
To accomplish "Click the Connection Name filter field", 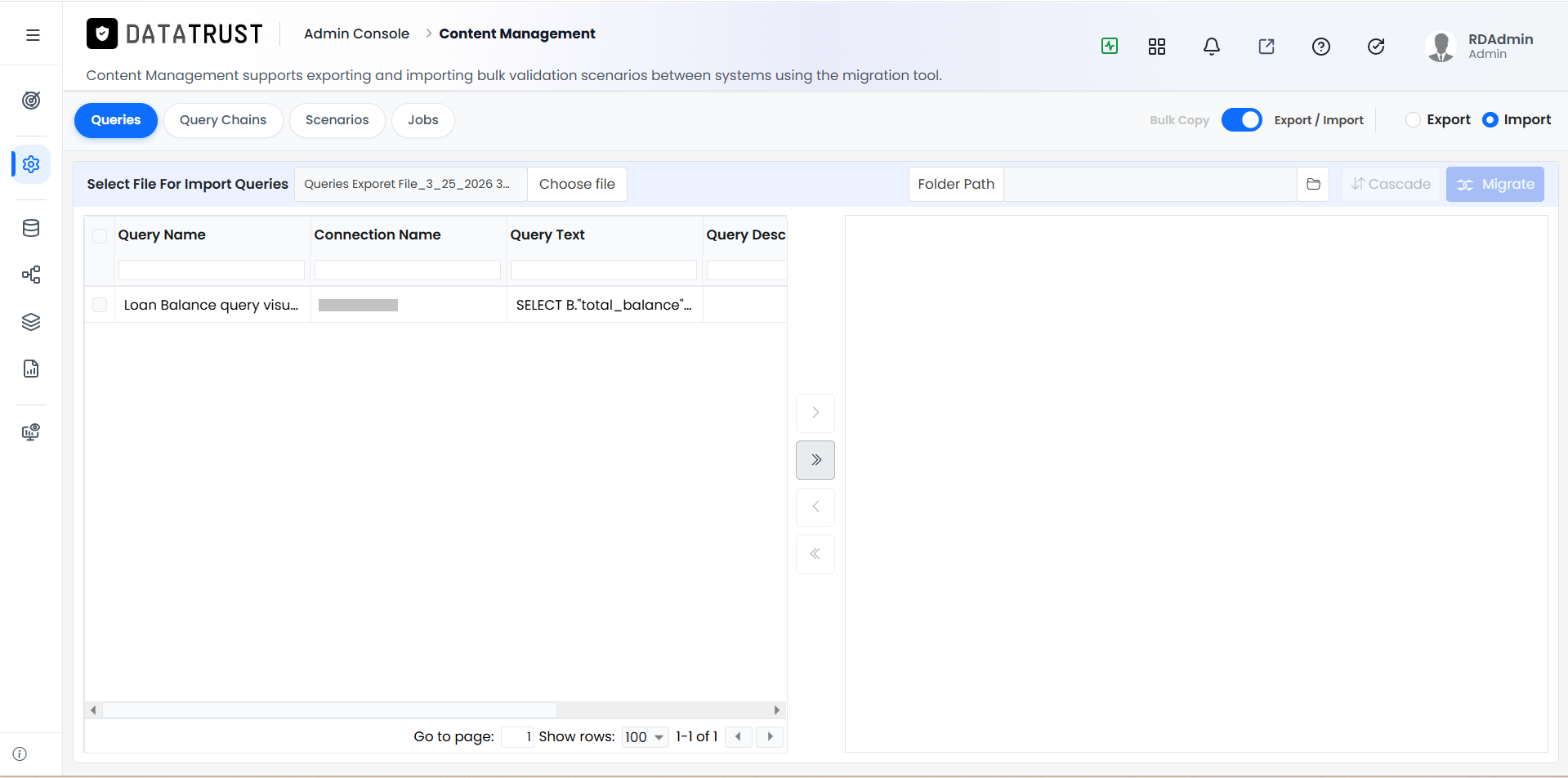I will click(x=408, y=270).
